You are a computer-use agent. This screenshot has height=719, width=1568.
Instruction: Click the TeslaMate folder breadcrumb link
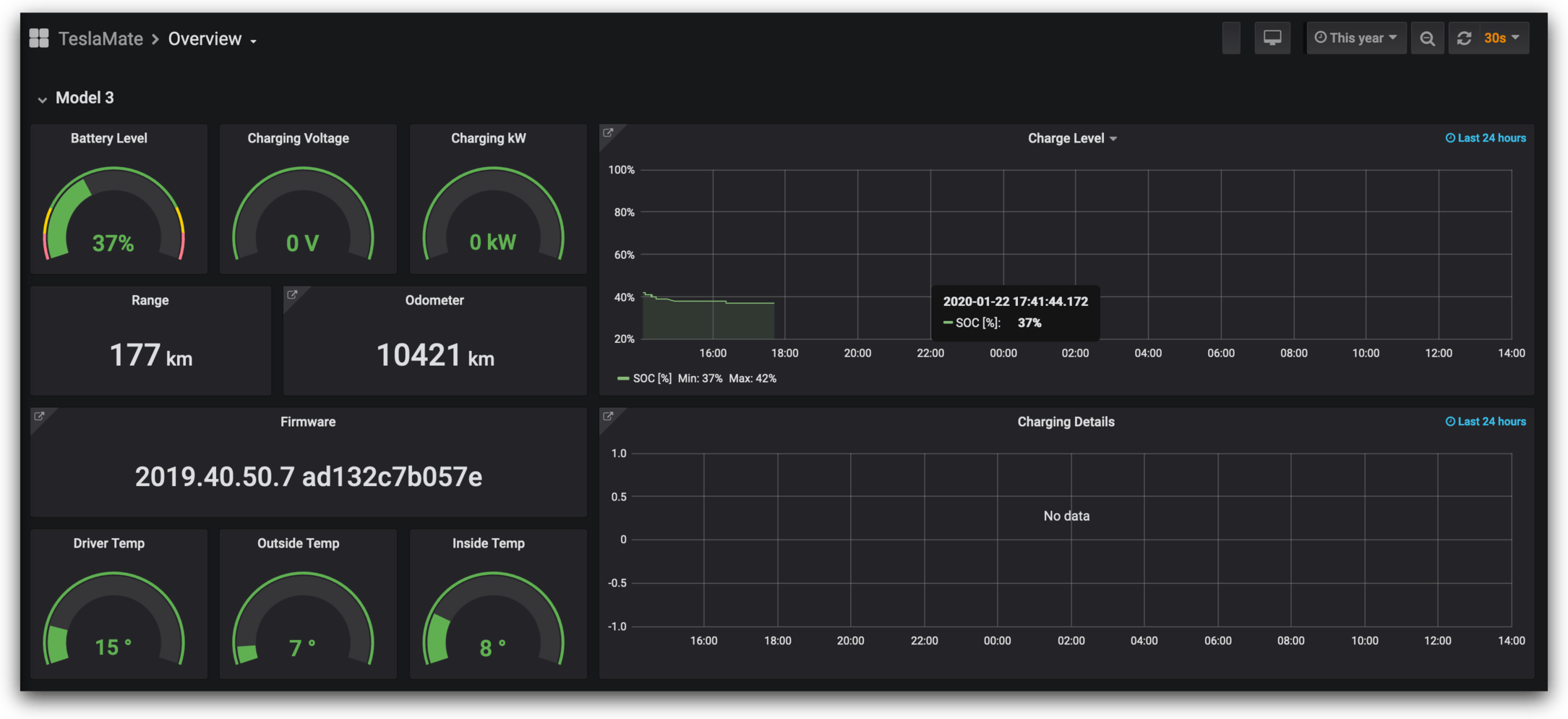point(100,39)
